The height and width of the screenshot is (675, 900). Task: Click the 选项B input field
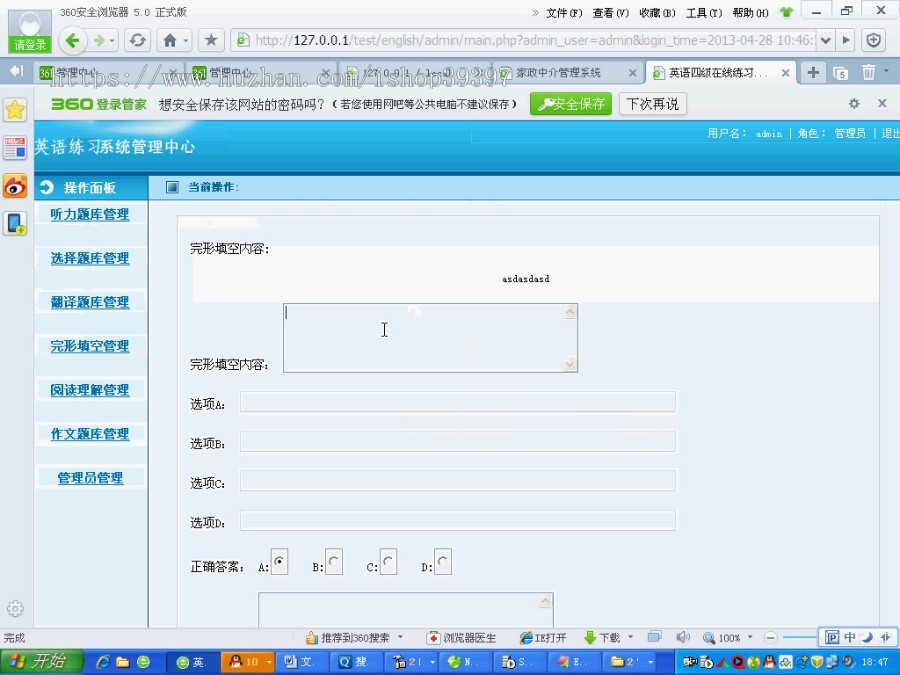click(458, 442)
